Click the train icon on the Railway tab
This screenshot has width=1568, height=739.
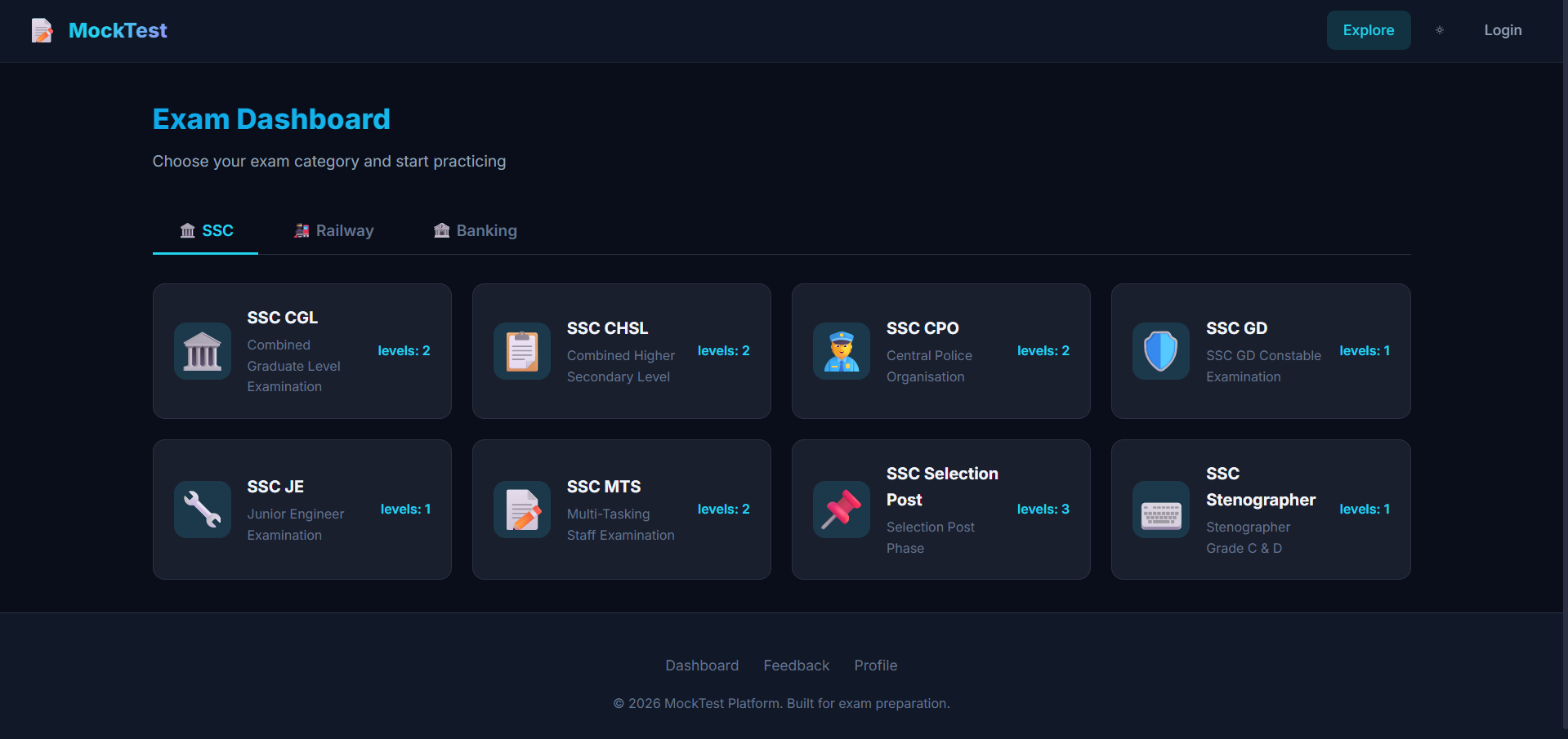[301, 230]
